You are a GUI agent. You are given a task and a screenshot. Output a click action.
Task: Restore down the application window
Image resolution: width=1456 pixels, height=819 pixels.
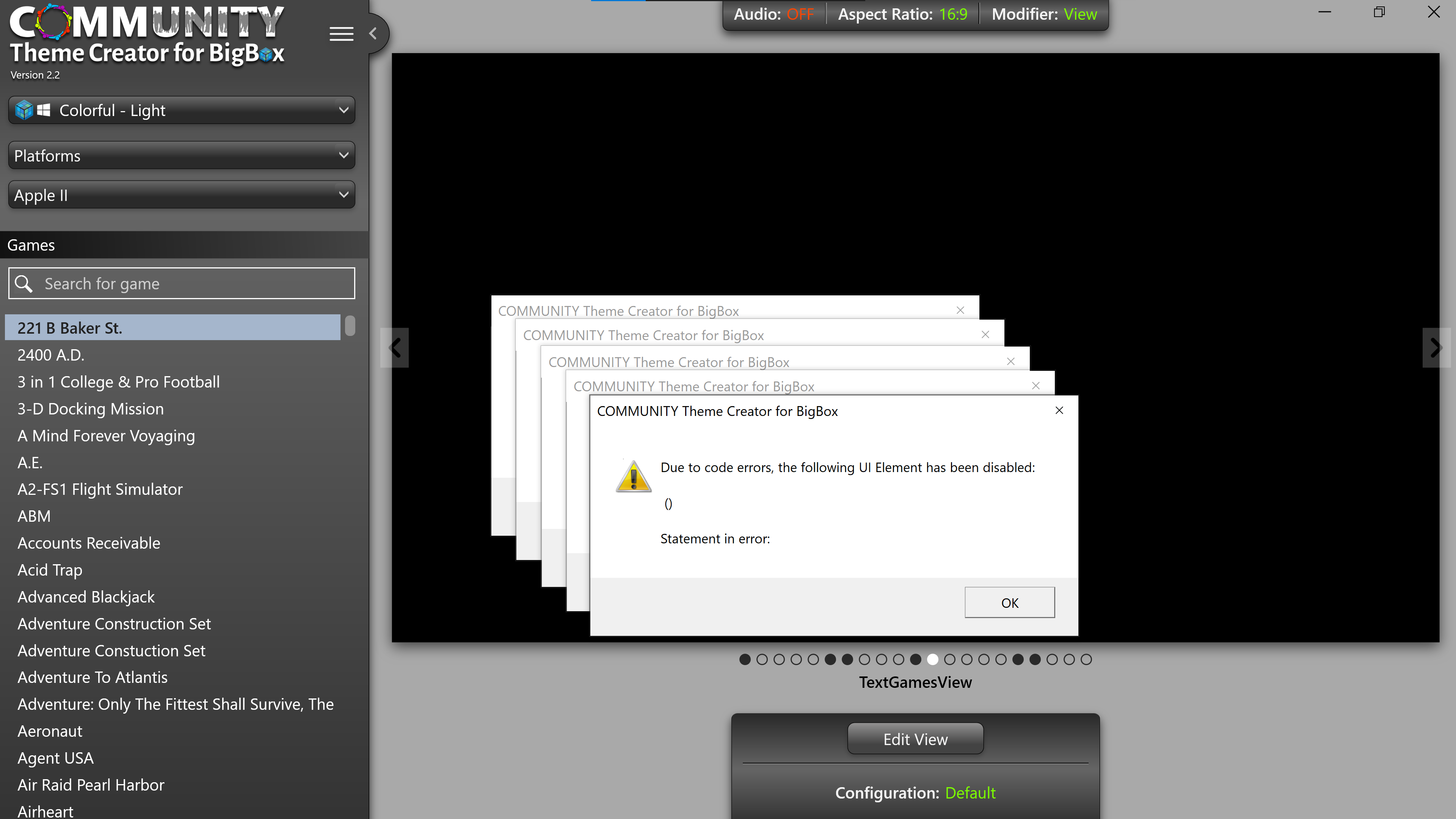[1379, 12]
